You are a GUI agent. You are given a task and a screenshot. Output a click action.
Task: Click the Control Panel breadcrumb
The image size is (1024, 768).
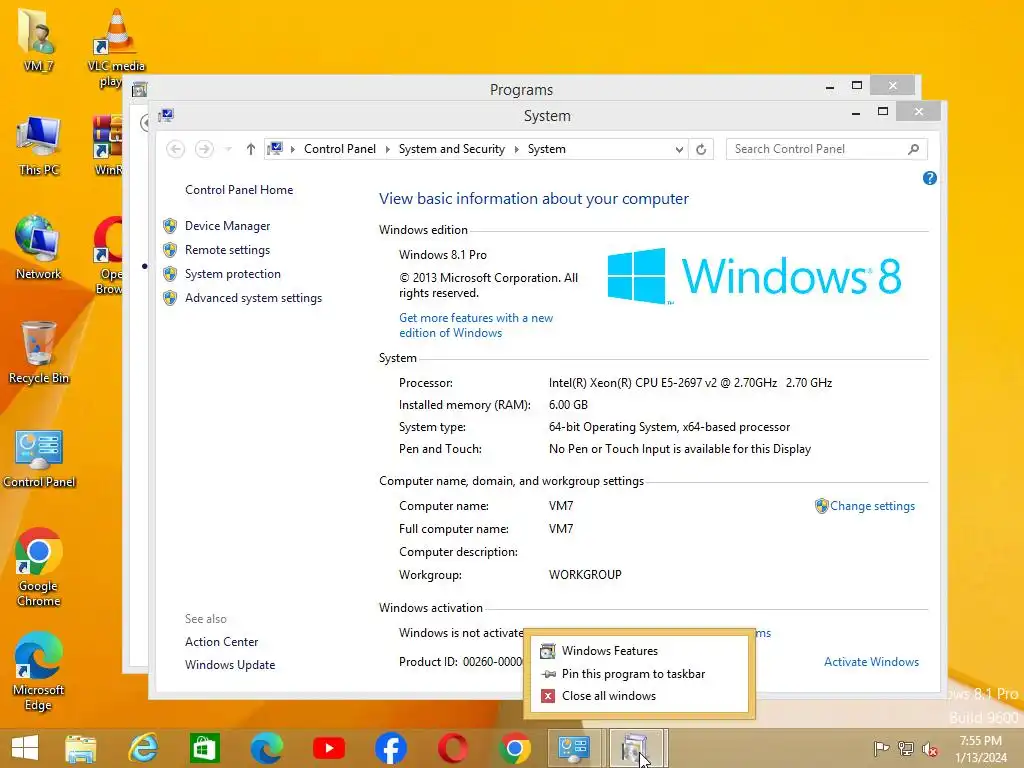pos(340,150)
